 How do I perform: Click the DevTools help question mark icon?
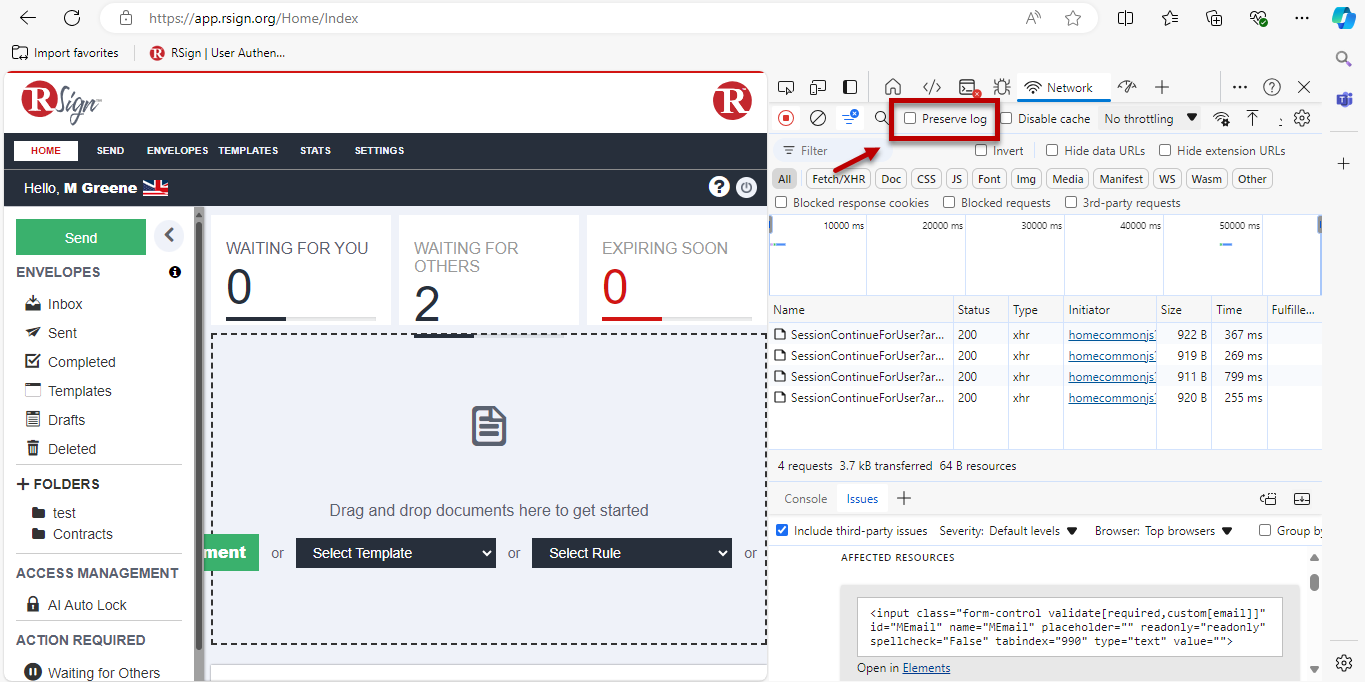1272,87
